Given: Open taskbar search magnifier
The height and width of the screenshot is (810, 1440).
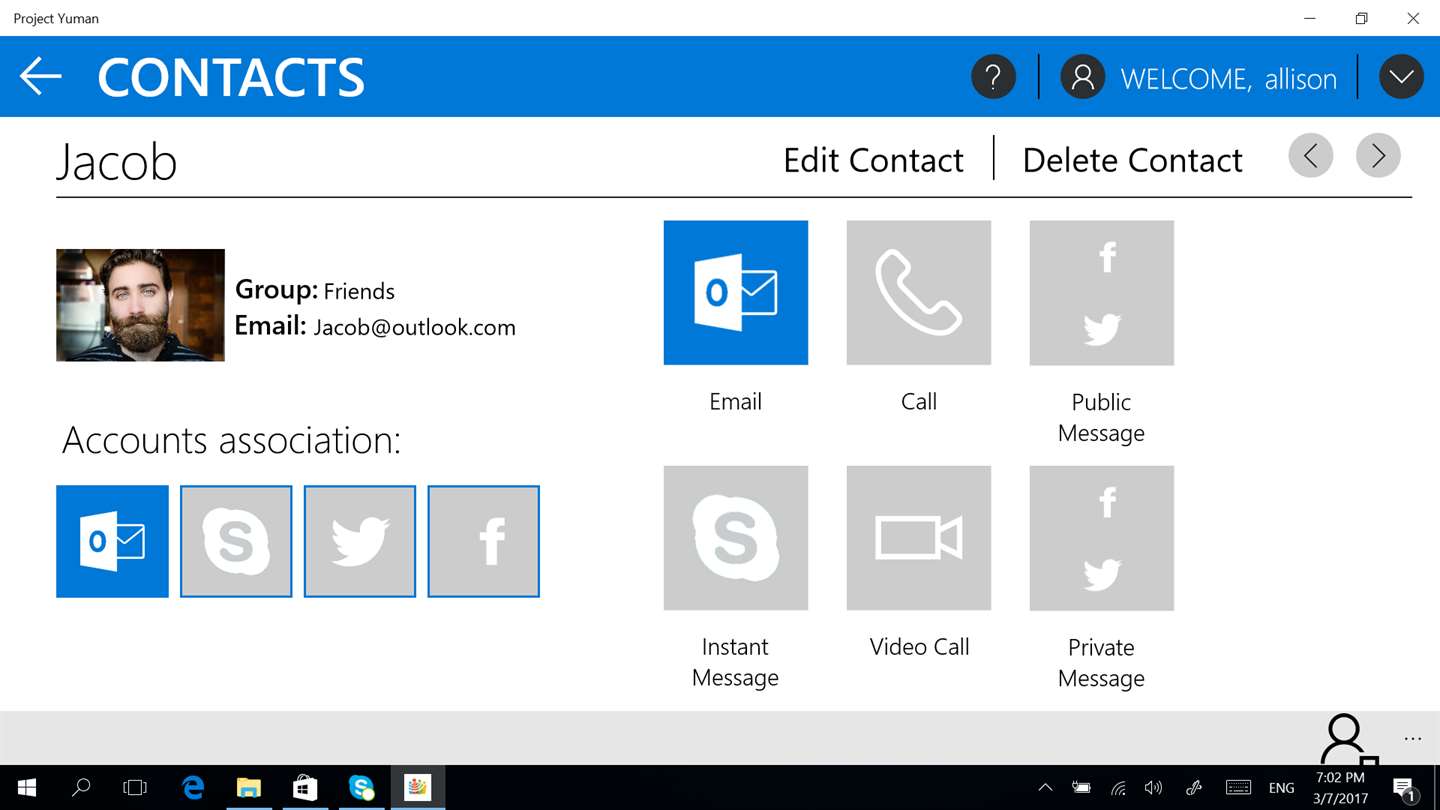Looking at the screenshot, I should pos(81,788).
